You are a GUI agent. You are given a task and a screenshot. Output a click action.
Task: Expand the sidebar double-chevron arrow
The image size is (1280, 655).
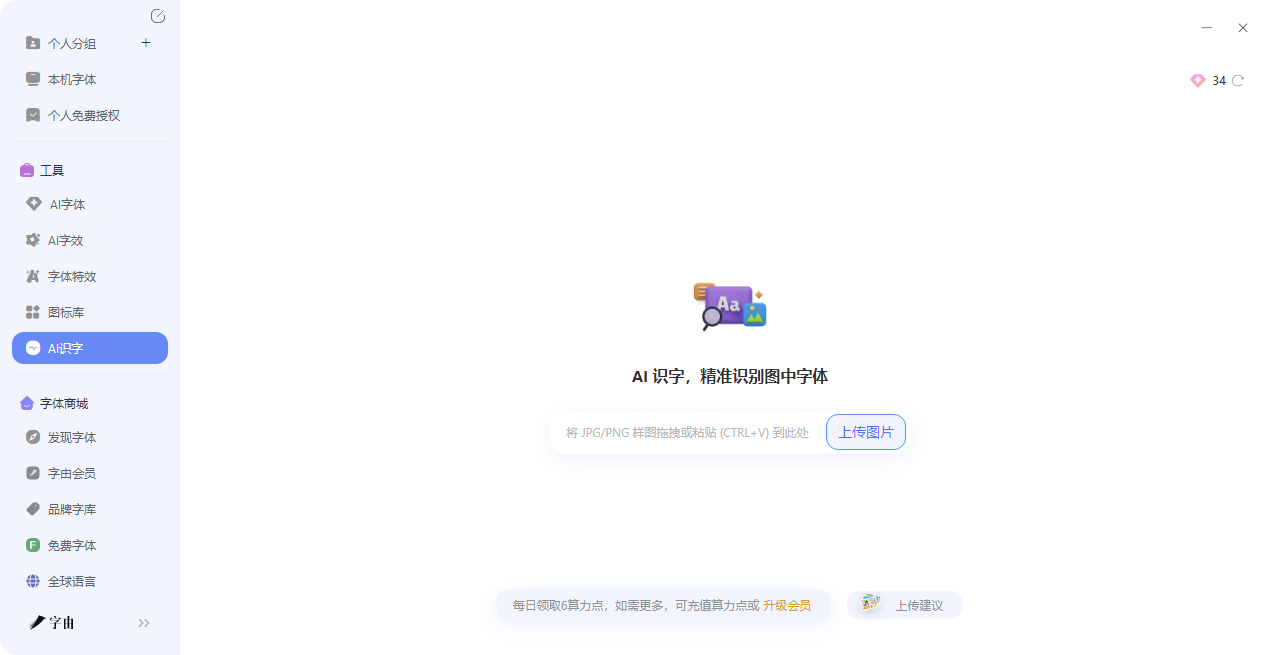[144, 623]
